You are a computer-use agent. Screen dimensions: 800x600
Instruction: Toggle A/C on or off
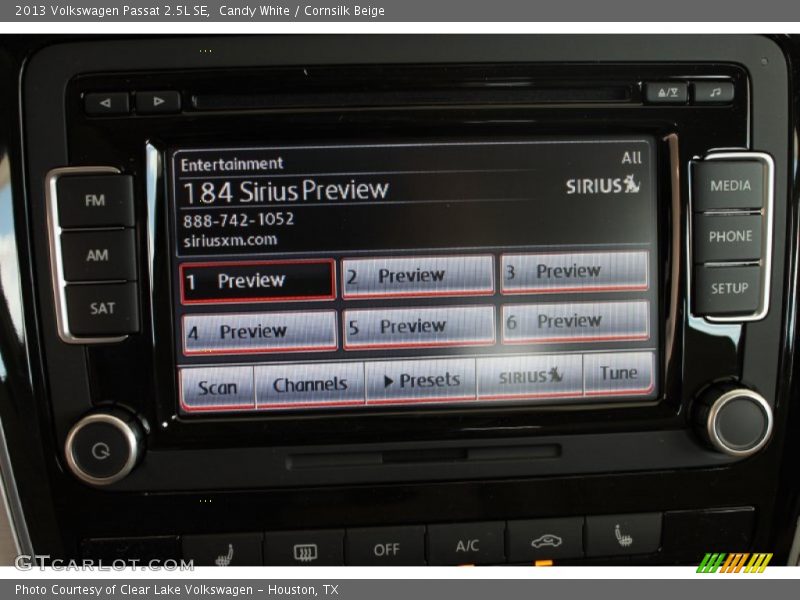tap(466, 548)
